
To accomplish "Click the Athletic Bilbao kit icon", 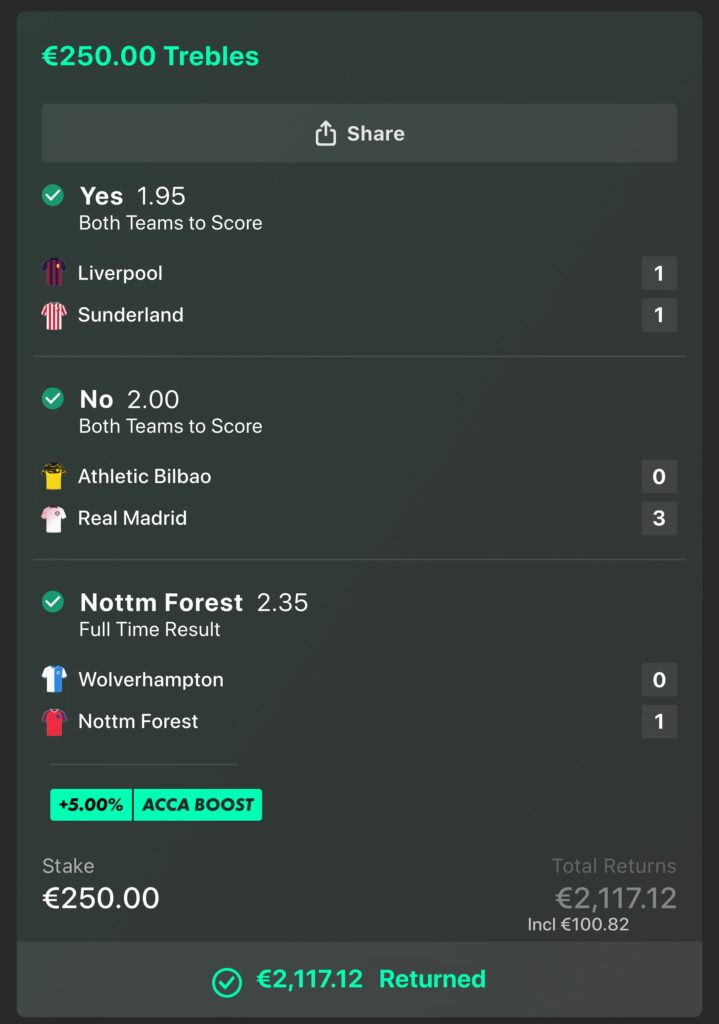I will coord(53,476).
